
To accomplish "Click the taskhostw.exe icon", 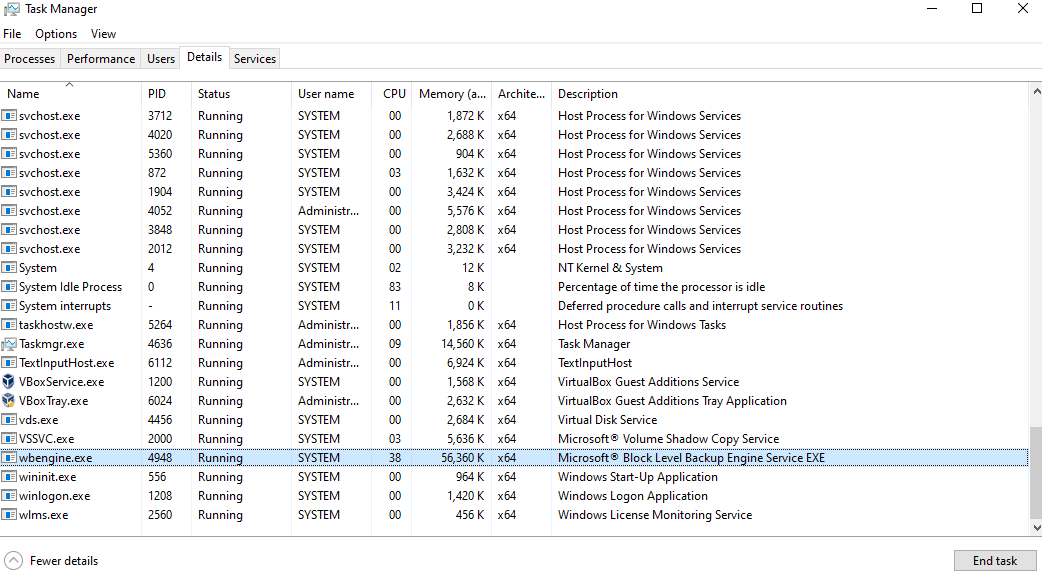I will click(9, 325).
